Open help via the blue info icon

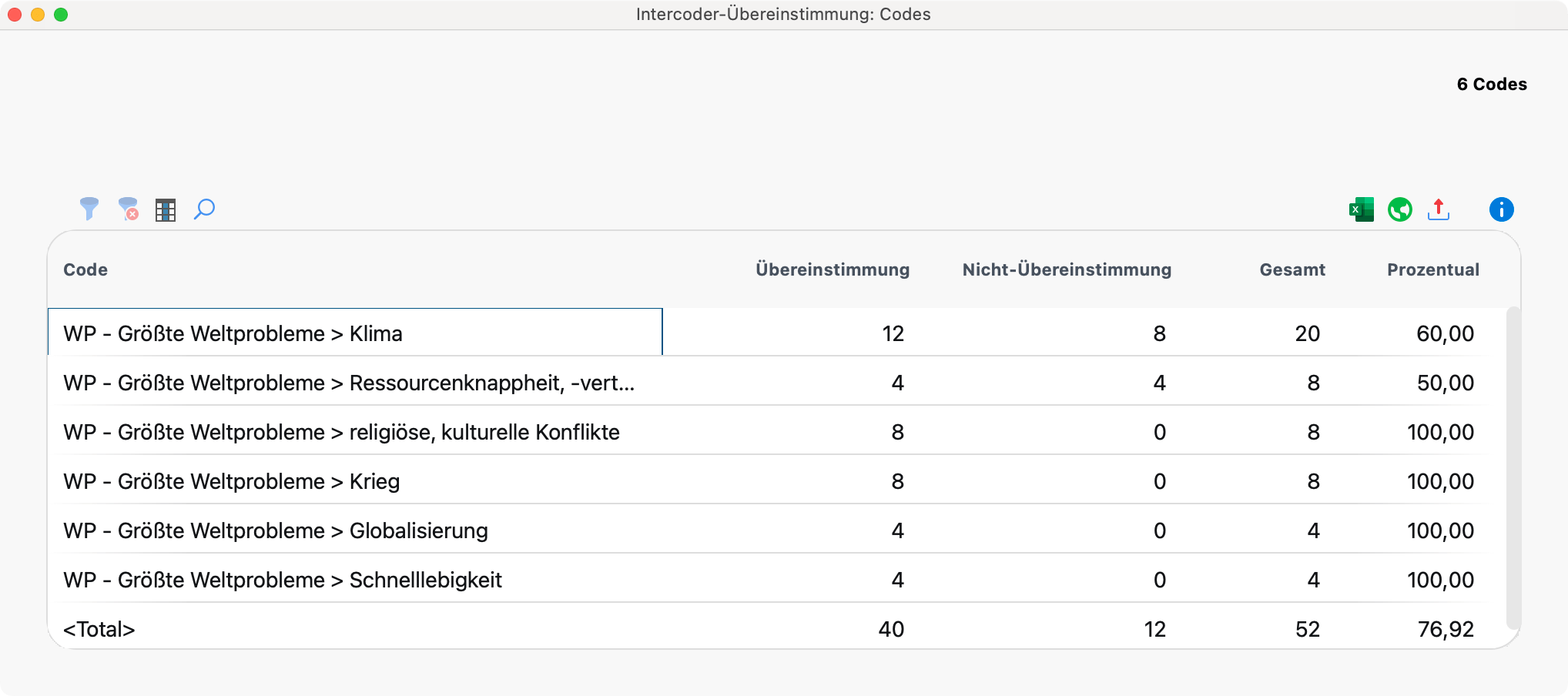(x=1501, y=209)
